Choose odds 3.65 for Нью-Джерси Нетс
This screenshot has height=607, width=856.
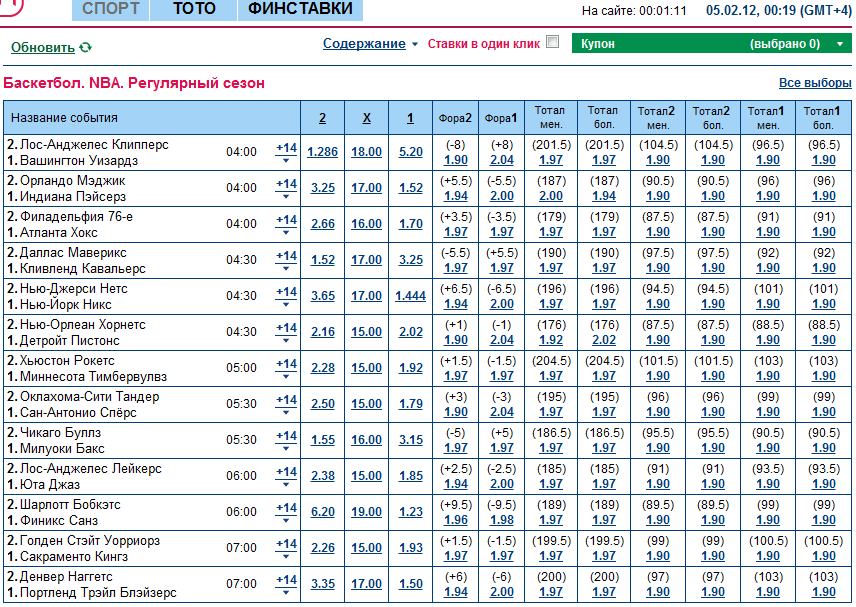pyautogui.click(x=323, y=296)
